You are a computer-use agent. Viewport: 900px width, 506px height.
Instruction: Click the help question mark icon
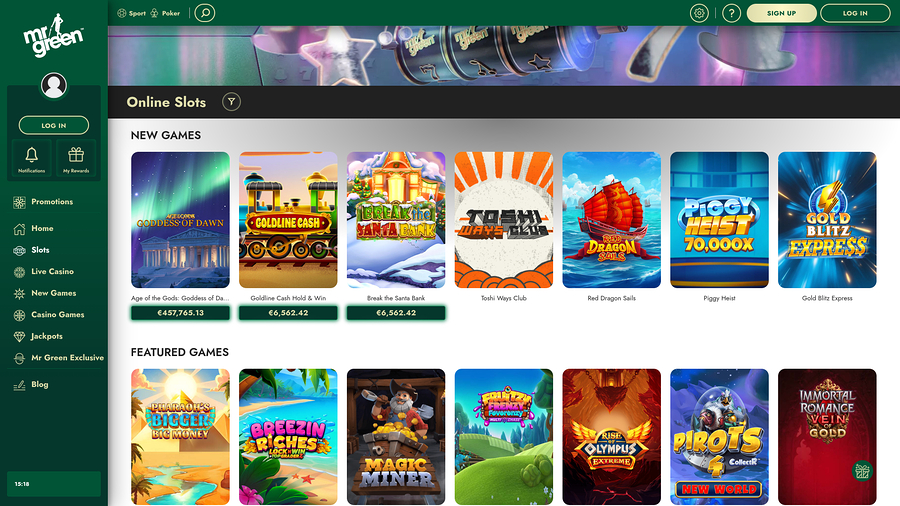click(731, 13)
